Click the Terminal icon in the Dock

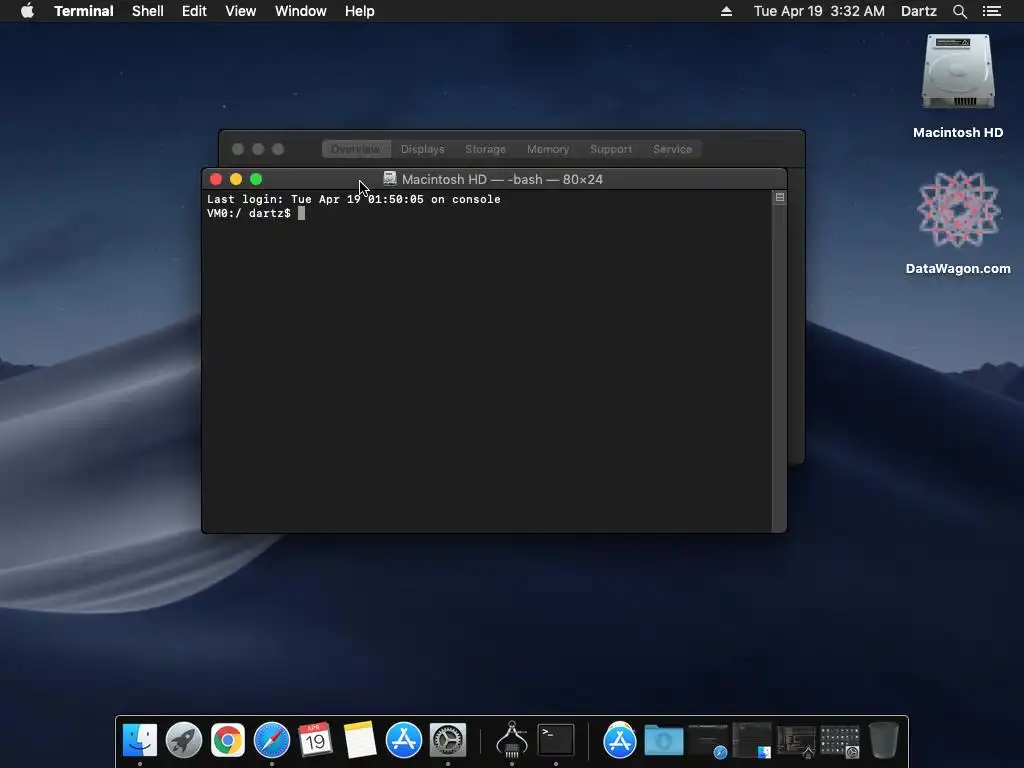[x=556, y=740]
